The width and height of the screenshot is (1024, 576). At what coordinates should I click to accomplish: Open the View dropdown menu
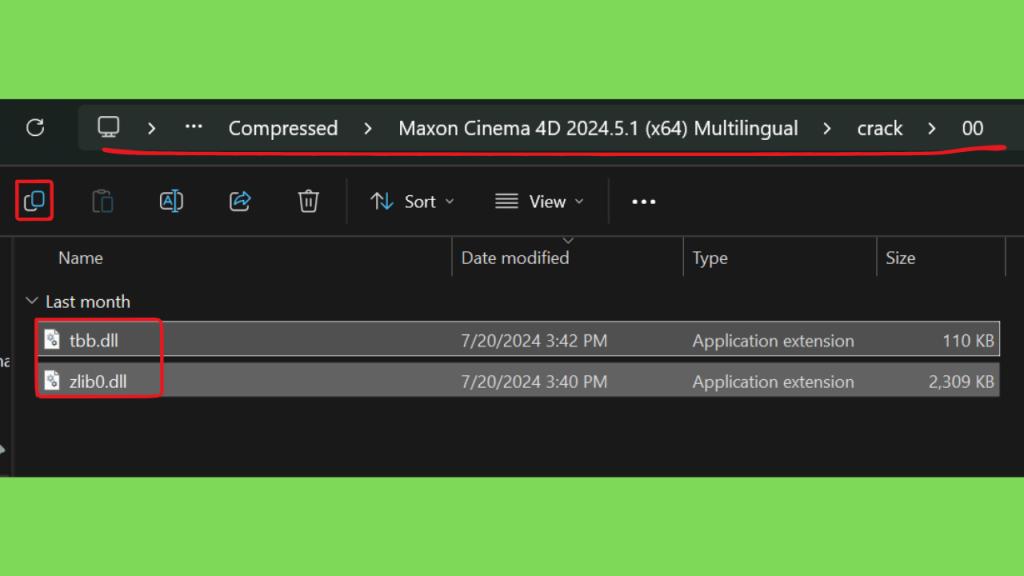click(x=539, y=201)
